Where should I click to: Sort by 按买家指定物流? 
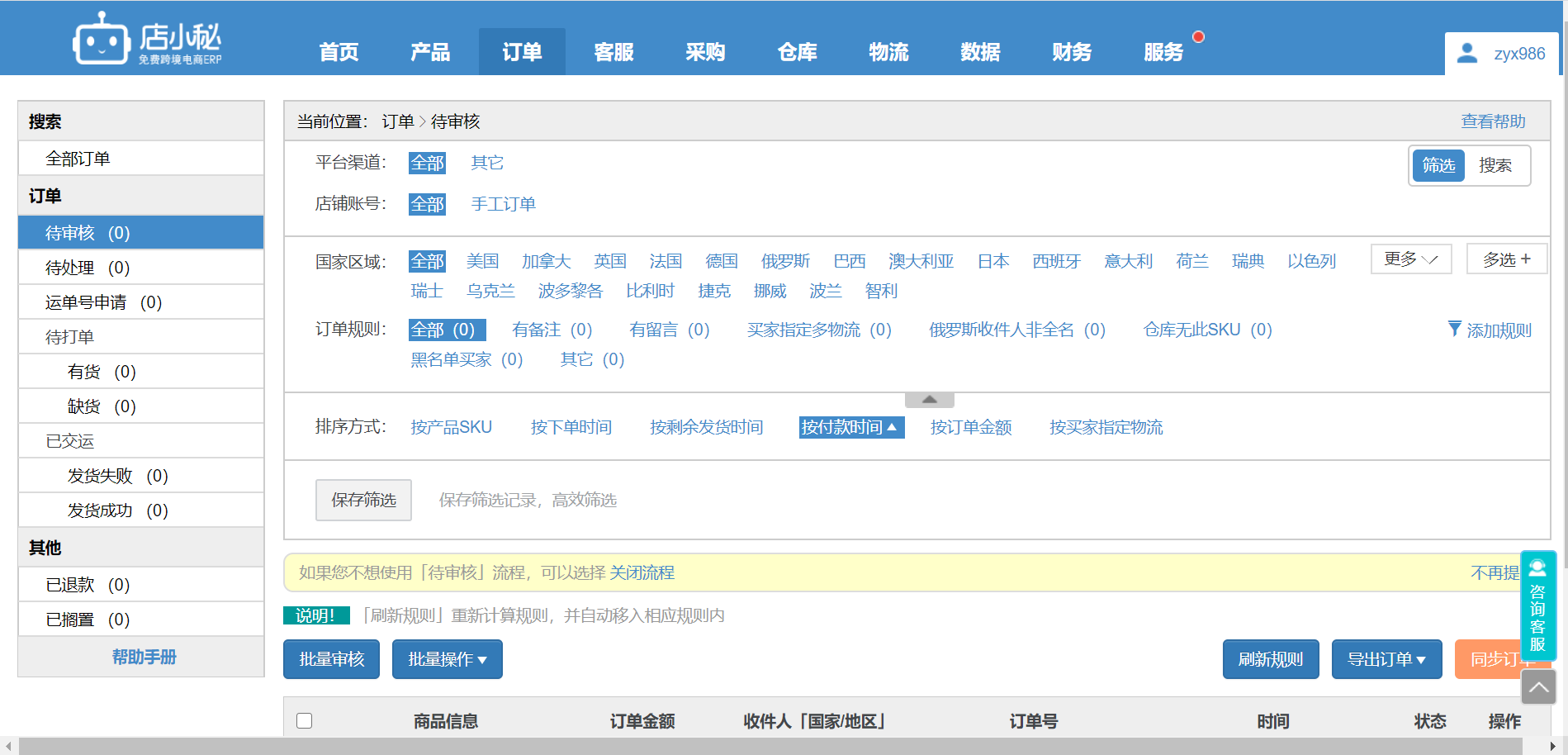coord(1106,427)
